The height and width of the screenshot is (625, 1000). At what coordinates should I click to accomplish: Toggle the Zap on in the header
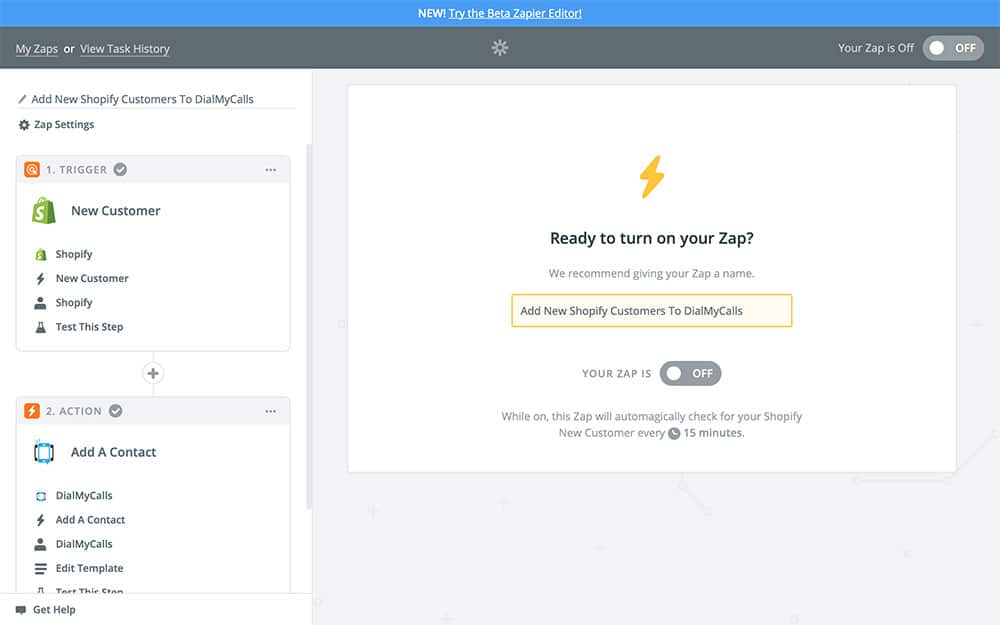tap(952, 48)
